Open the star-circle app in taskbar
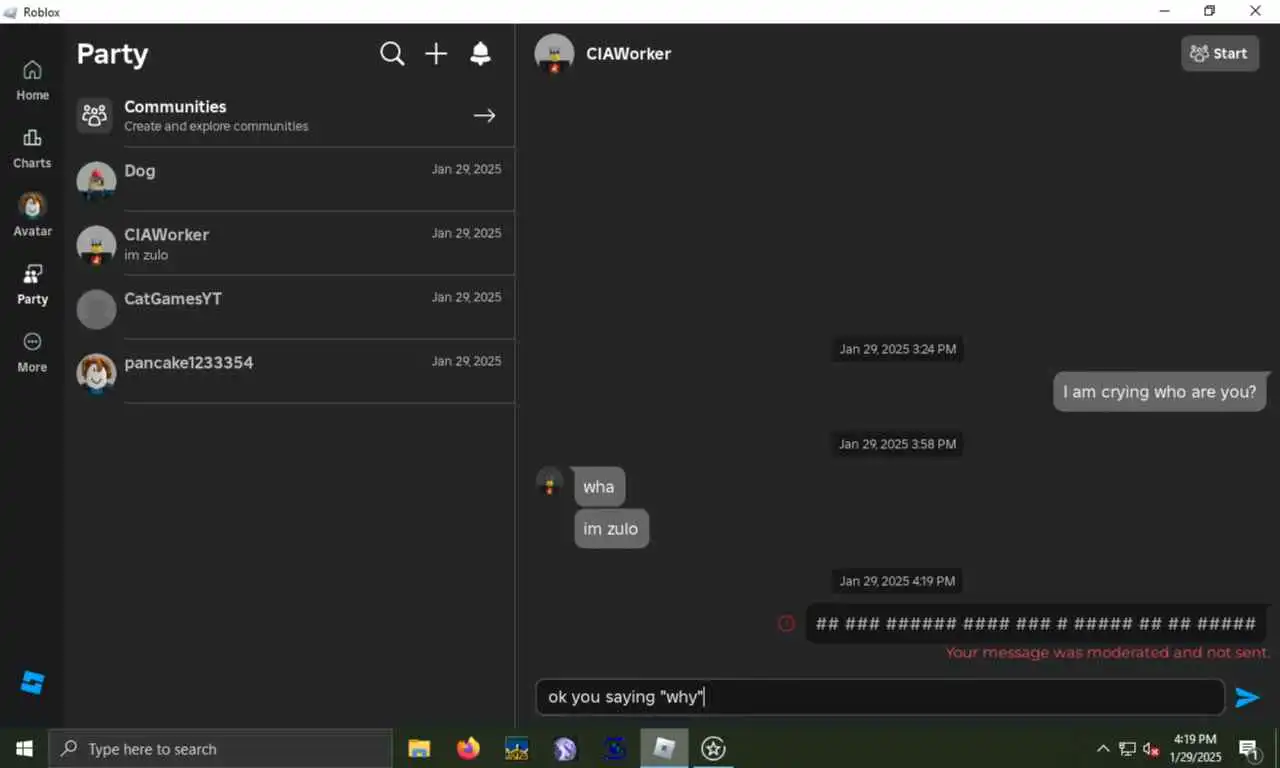This screenshot has width=1280, height=768. (713, 748)
